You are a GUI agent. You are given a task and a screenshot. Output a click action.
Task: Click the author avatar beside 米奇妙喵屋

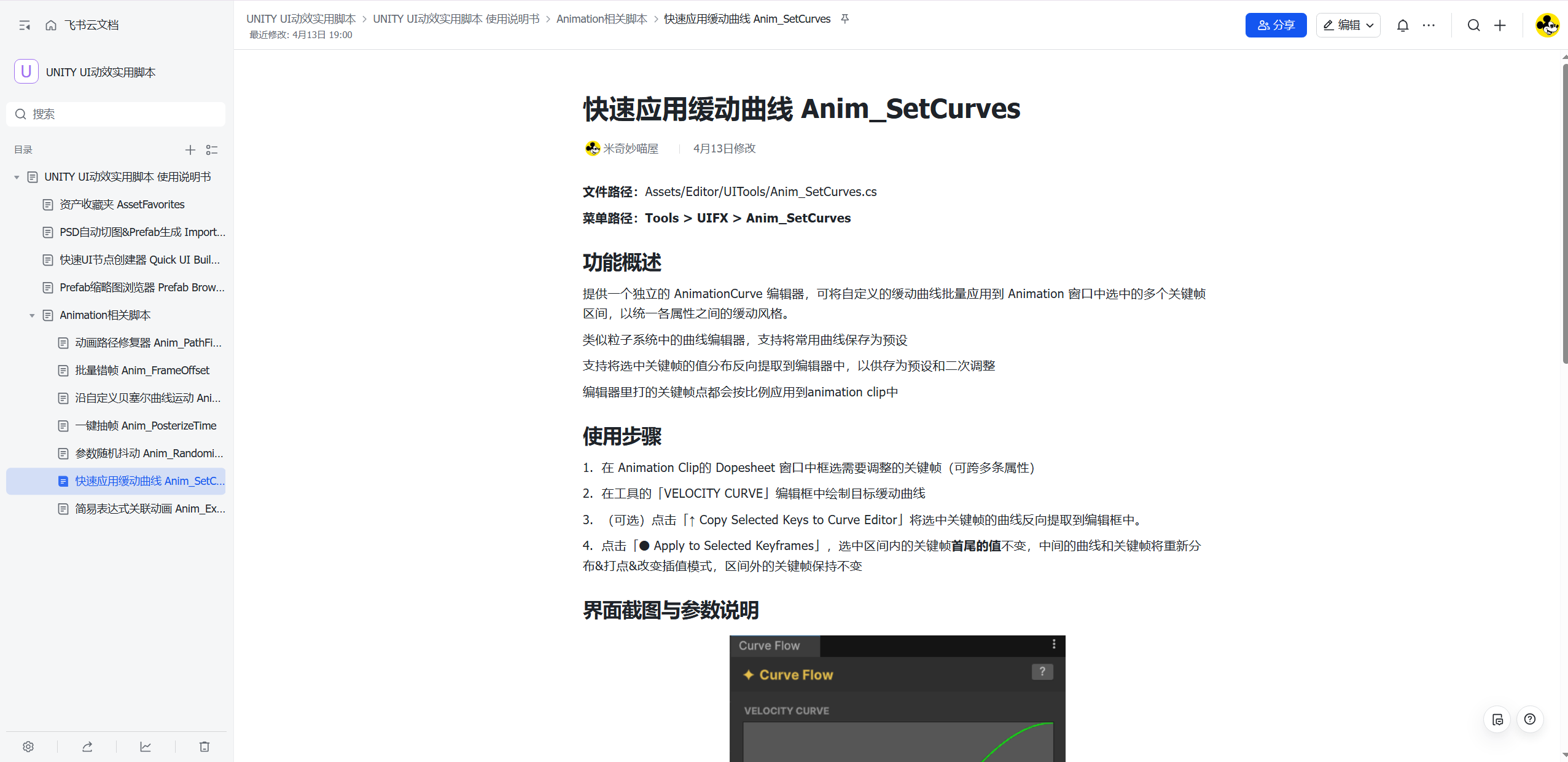(x=592, y=149)
